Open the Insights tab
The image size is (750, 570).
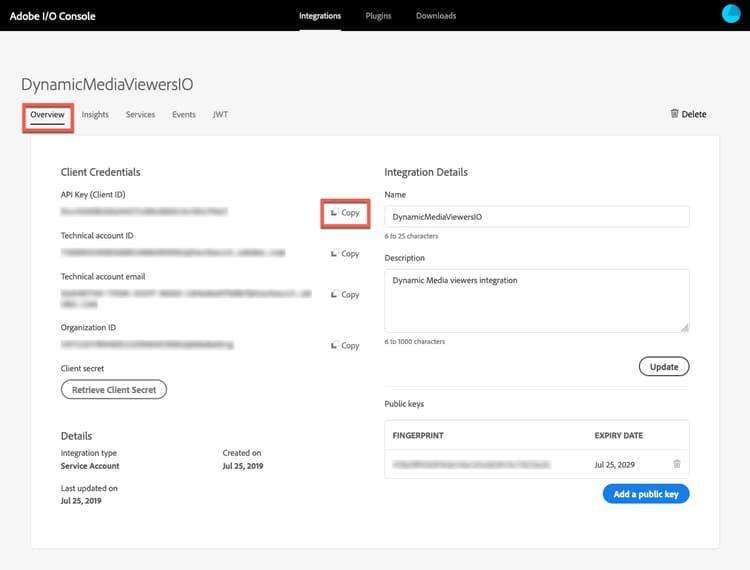(95, 115)
